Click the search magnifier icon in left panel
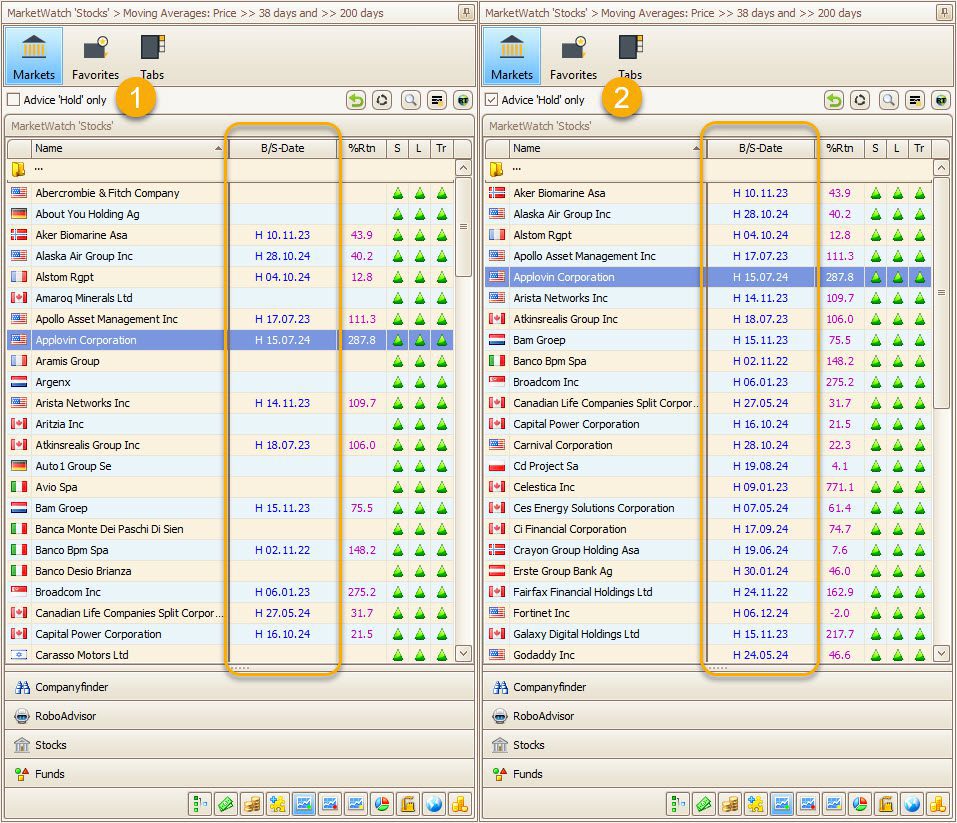Screen dimensions: 957x823 pos(410,100)
